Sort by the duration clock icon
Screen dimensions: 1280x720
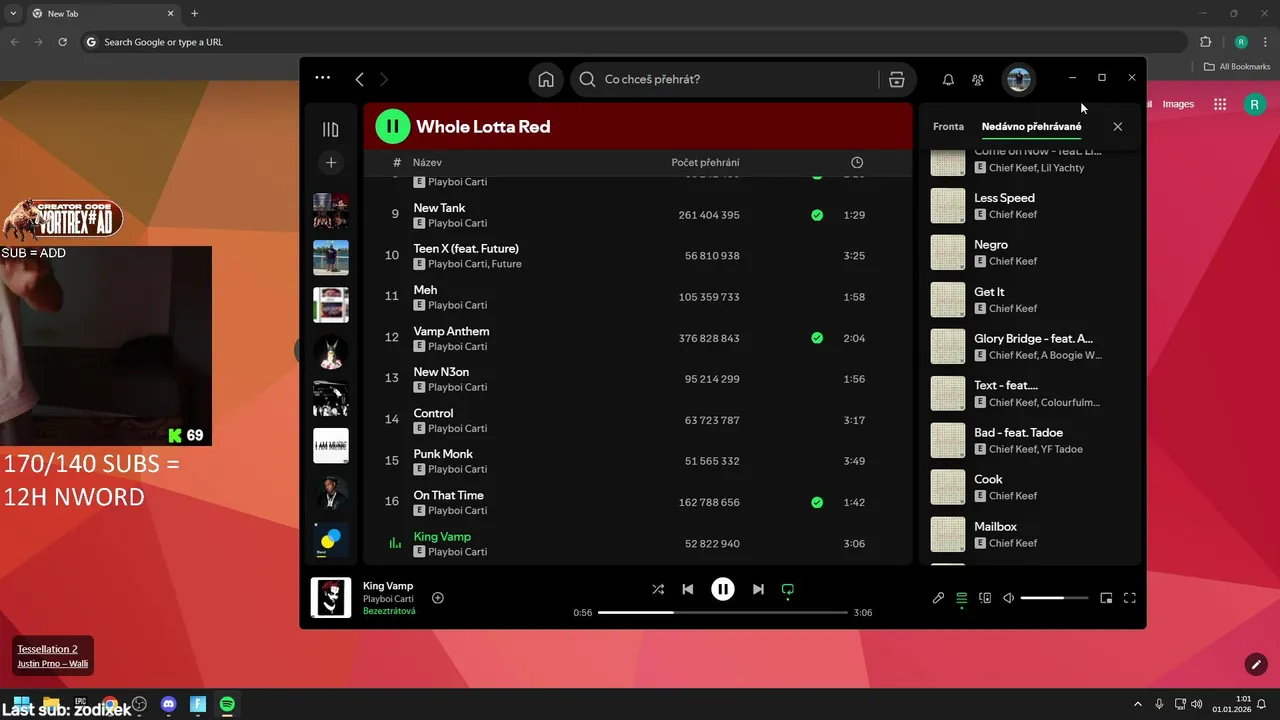[857, 162]
